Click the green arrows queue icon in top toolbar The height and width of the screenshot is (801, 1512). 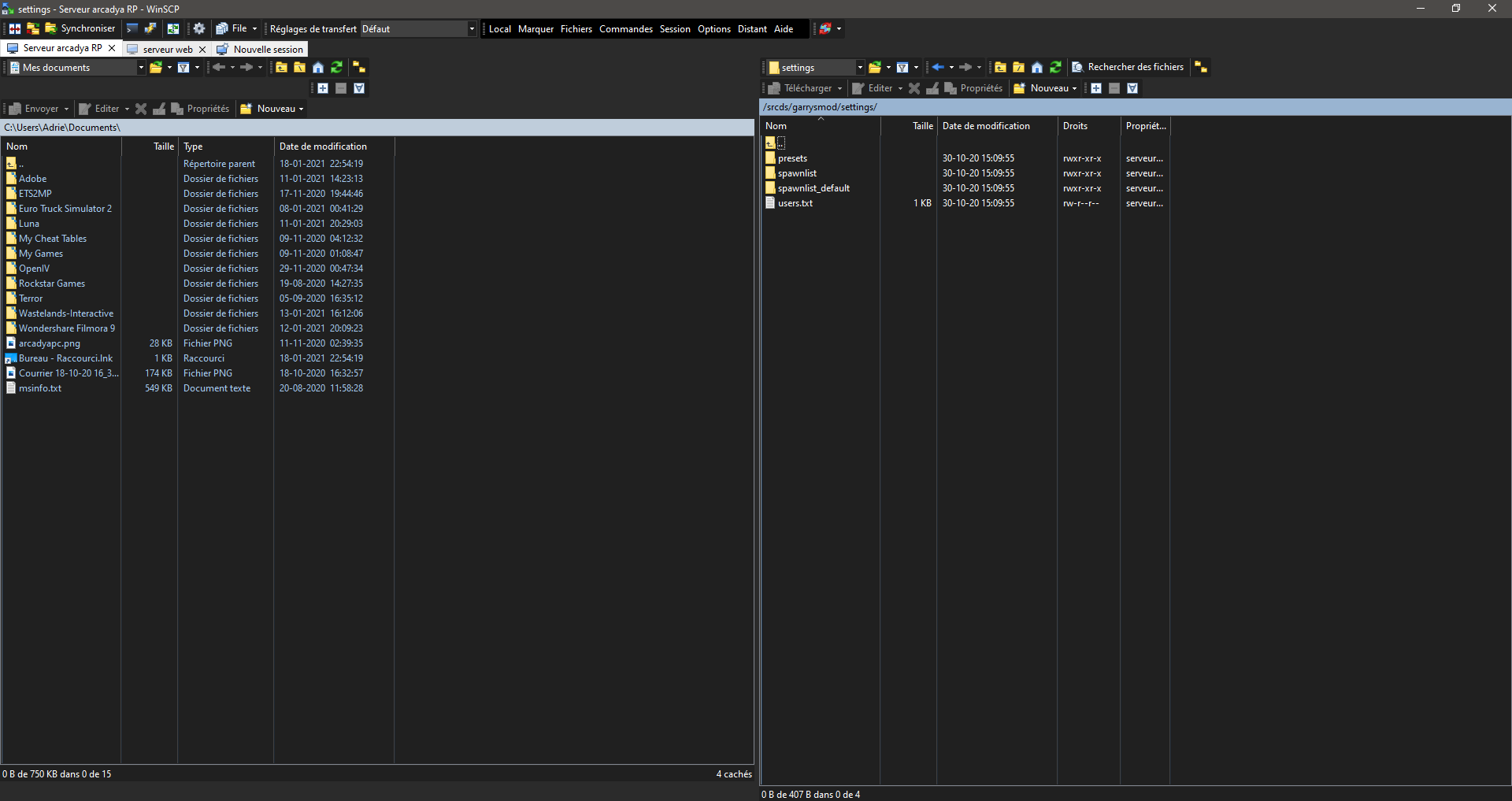(173, 28)
